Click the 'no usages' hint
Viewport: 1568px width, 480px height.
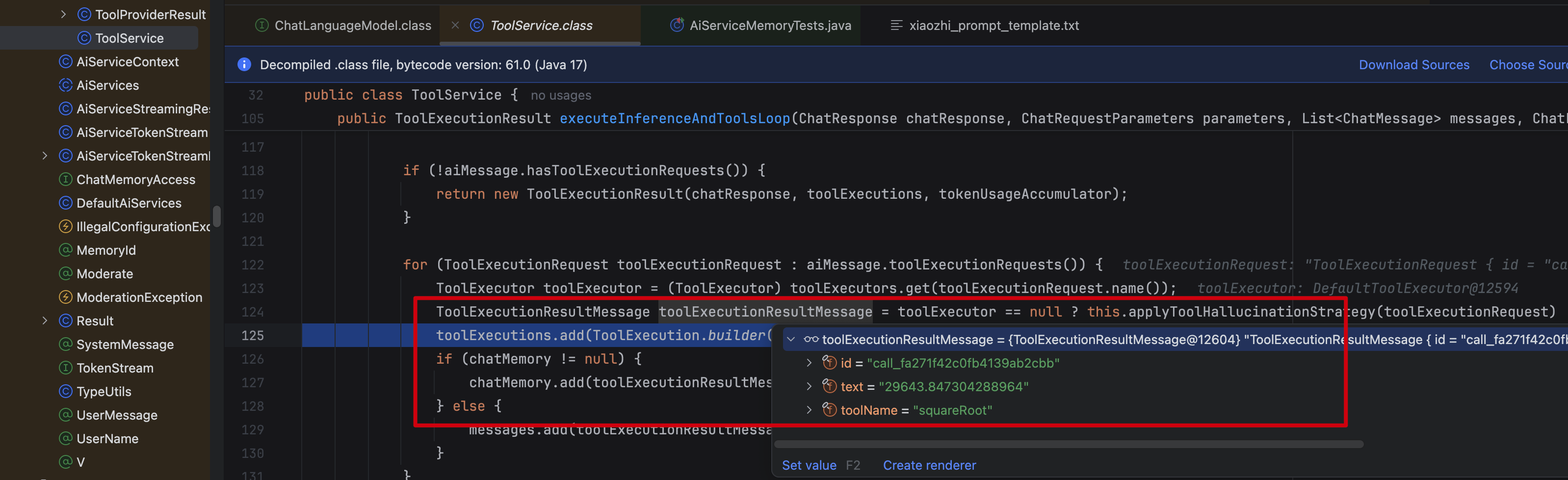[x=561, y=95]
